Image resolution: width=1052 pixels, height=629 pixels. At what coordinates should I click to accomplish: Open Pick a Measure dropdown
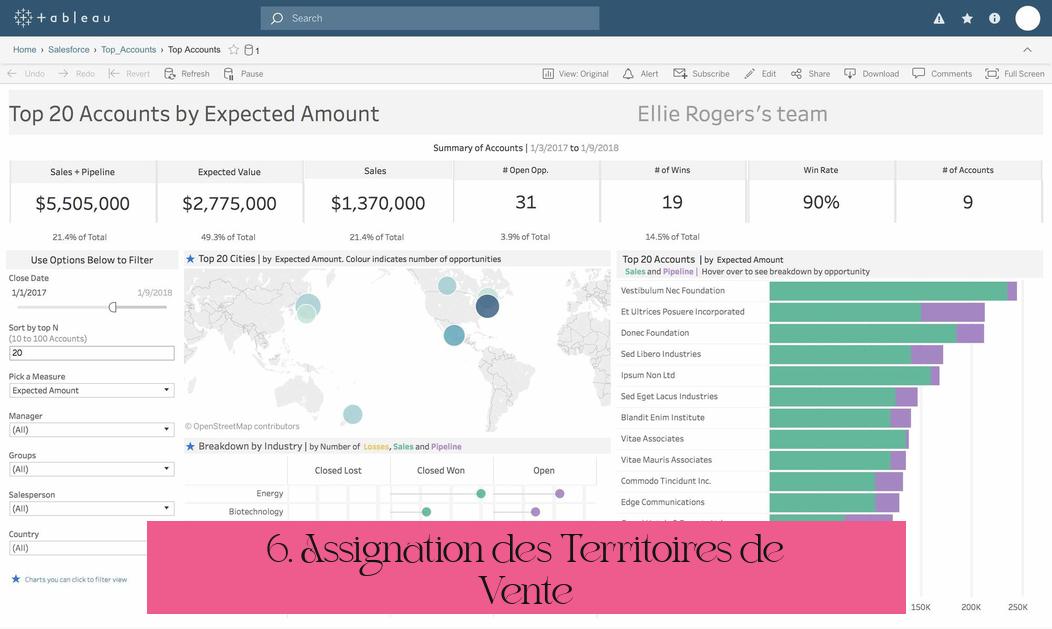click(x=92, y=390)
